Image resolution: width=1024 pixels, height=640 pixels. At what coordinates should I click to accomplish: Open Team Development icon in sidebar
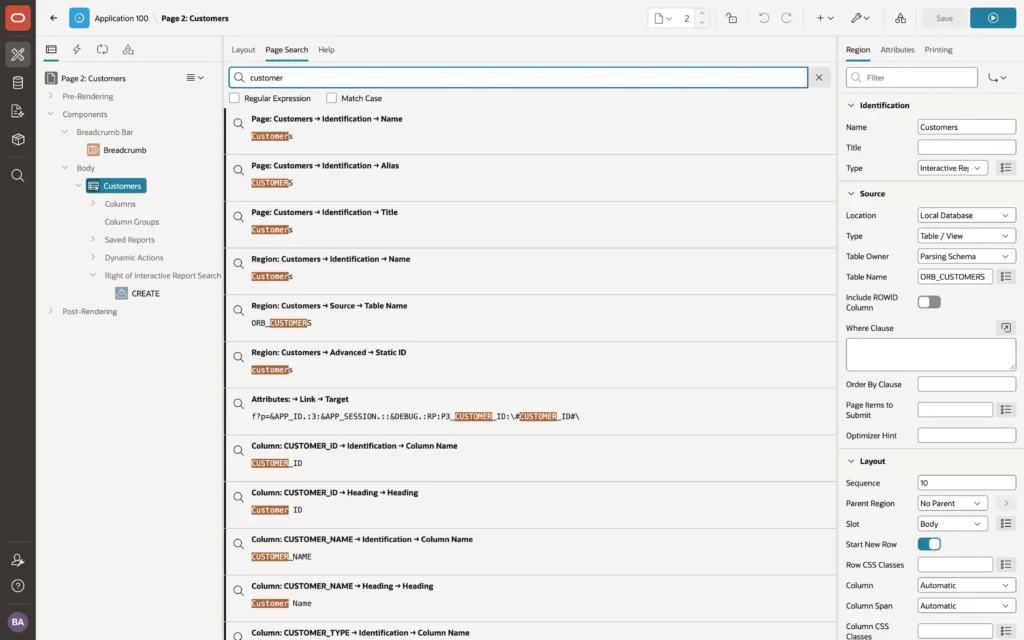click(x=18, y=111)
